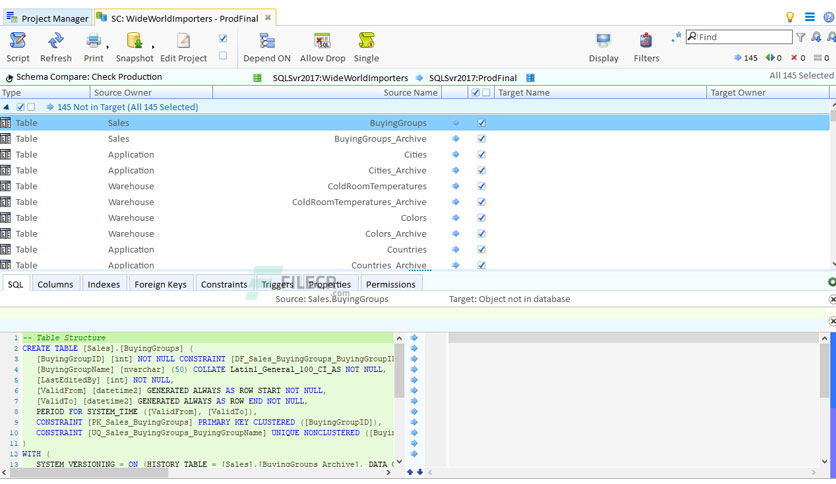Toggle the Single script option
This screenshot has width=836, height=484.
pyautogui.click(x=366, y=47)
